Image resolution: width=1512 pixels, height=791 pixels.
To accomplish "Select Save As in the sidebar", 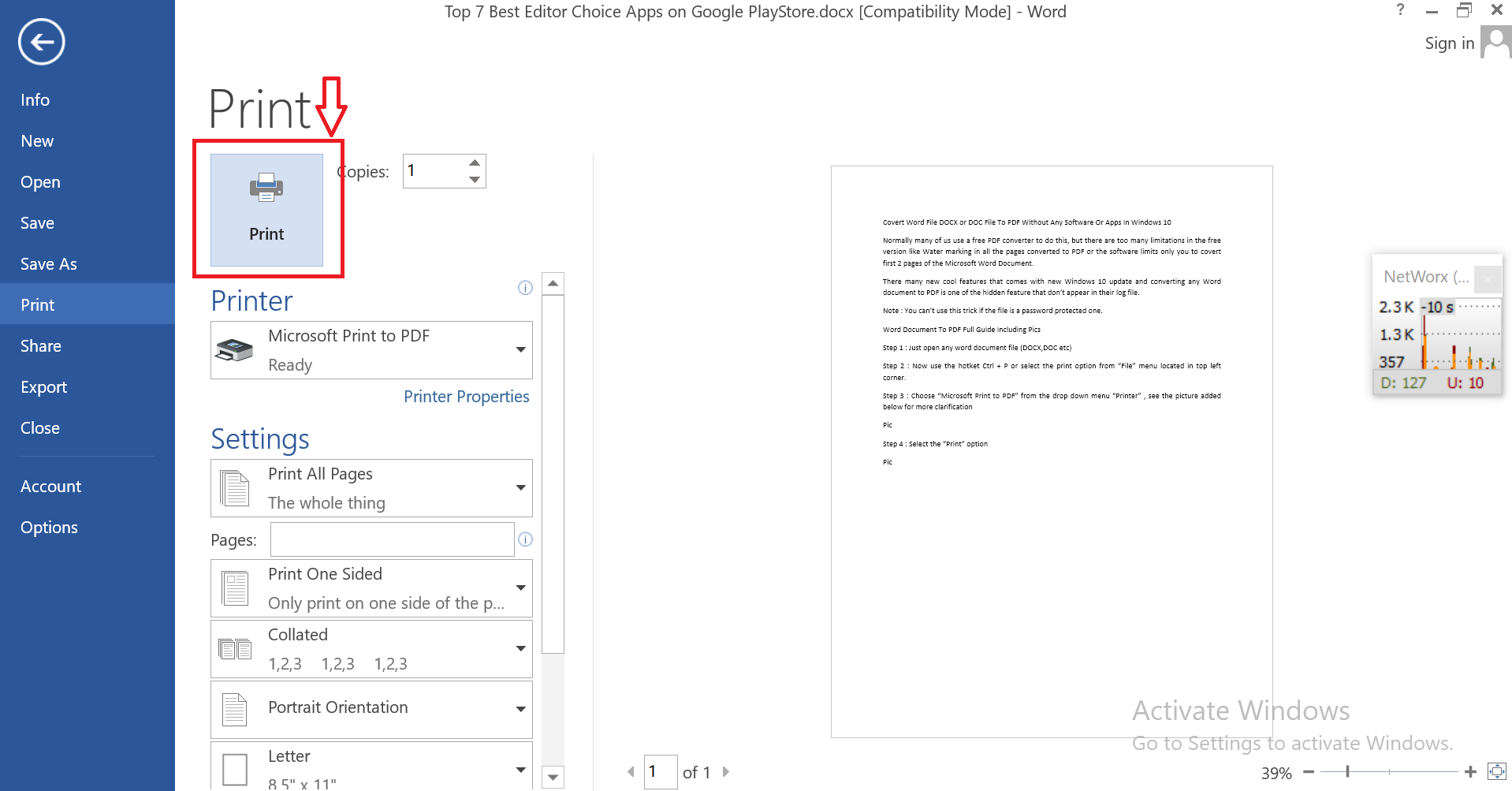I will pos(48,264).
